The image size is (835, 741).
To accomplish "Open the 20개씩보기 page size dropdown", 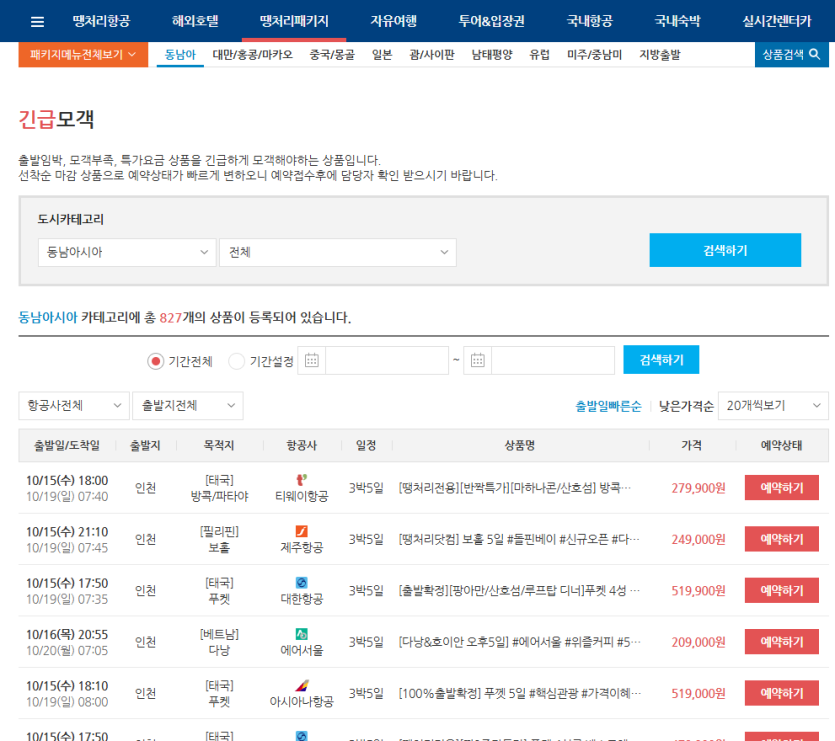I will pyautogui.click(x=773, y=405).
